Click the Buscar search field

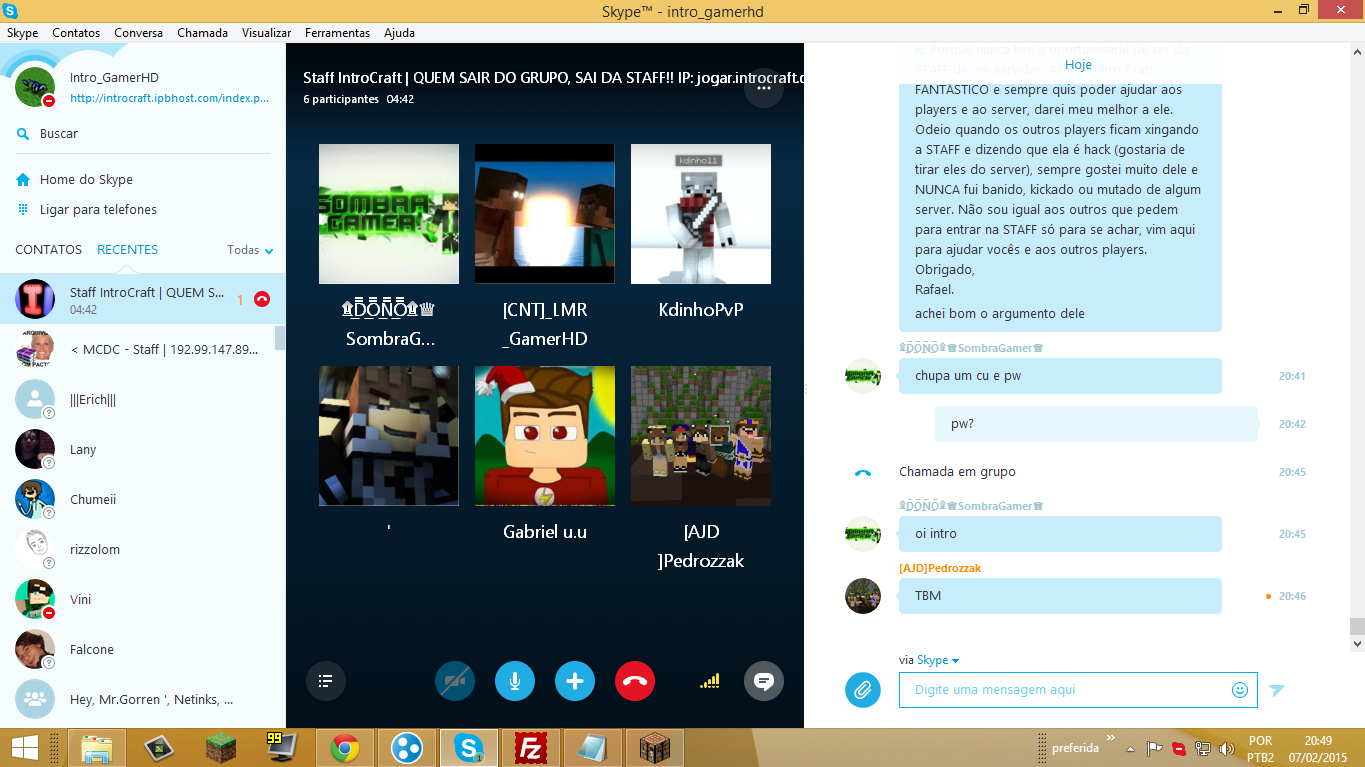coord(143,134)
